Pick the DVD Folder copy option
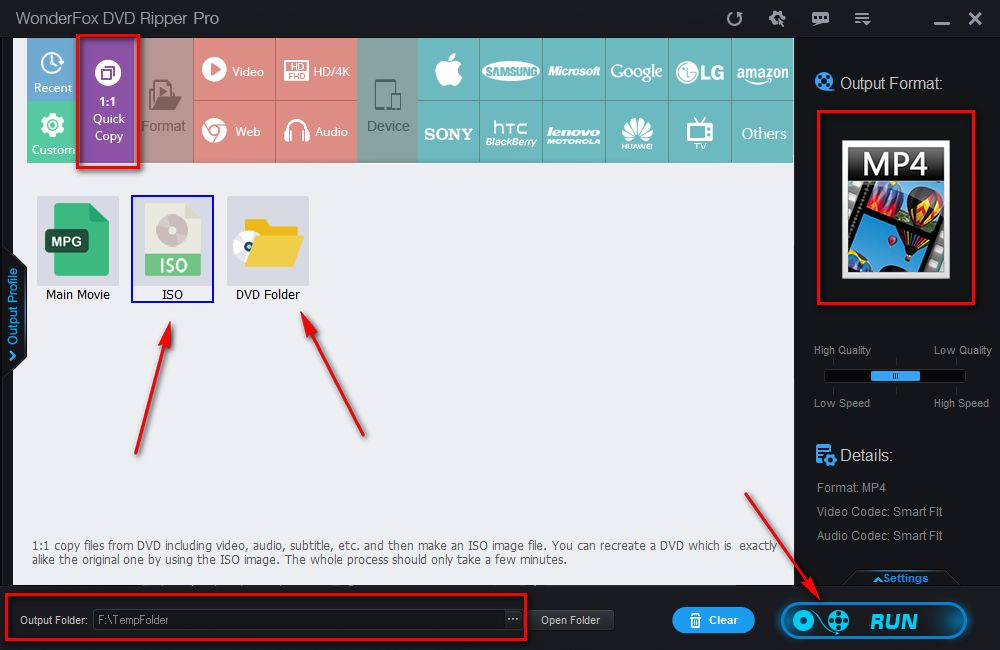The image size is (1000, 650). tap(268, 249)
